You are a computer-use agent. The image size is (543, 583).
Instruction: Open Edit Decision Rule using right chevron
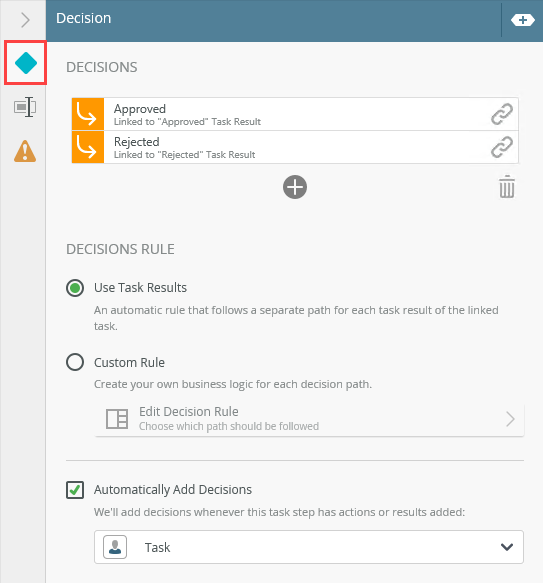pos(511,419)
